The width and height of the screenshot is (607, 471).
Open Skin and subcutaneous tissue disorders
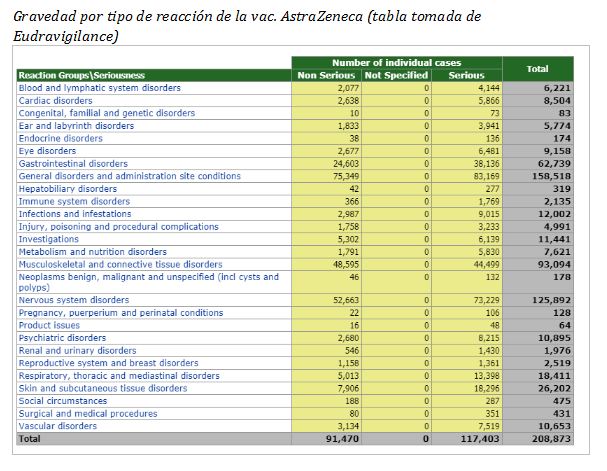103,388
